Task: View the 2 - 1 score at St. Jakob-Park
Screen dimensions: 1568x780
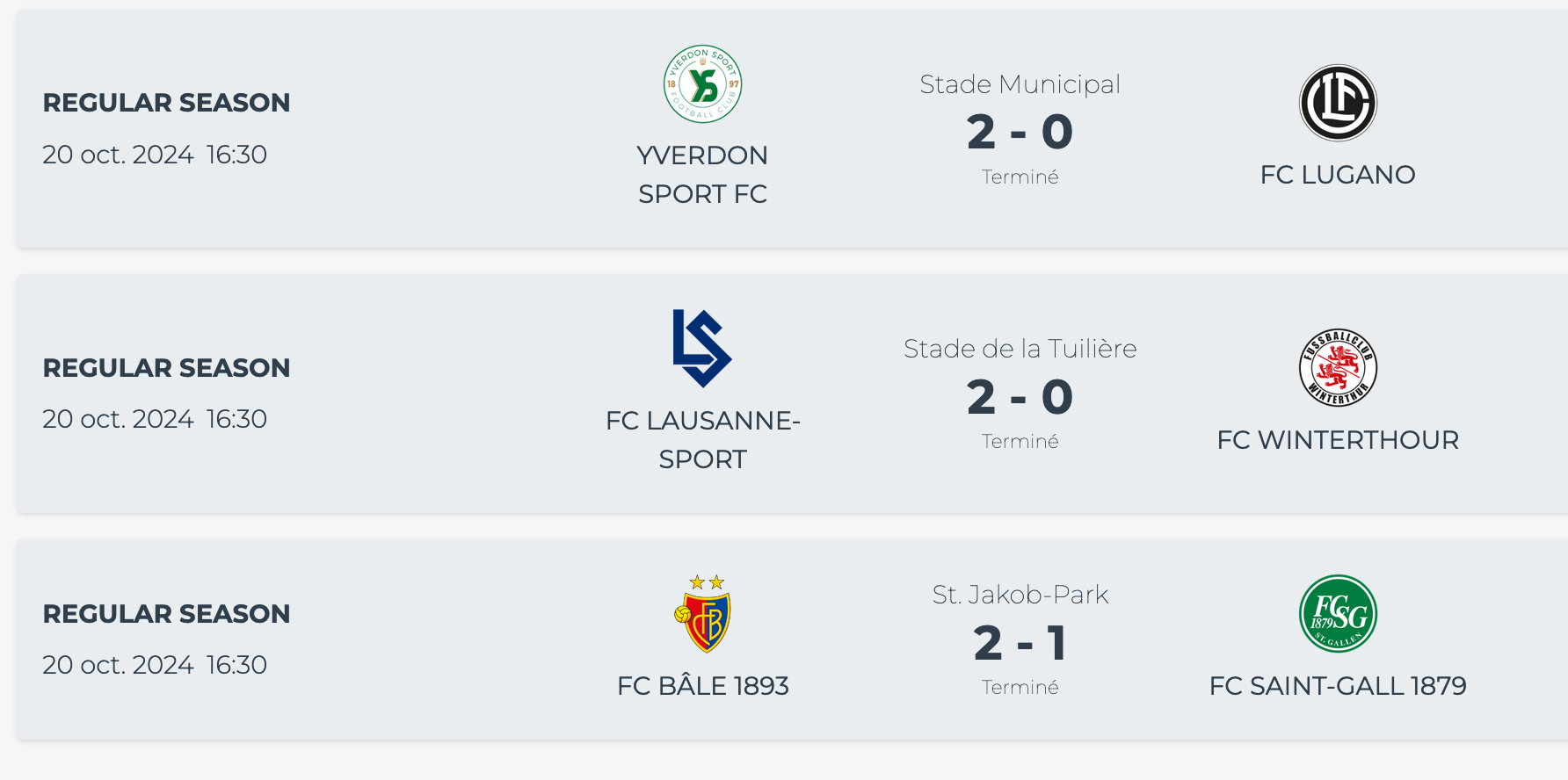Action: click(x=1020, y=644)
